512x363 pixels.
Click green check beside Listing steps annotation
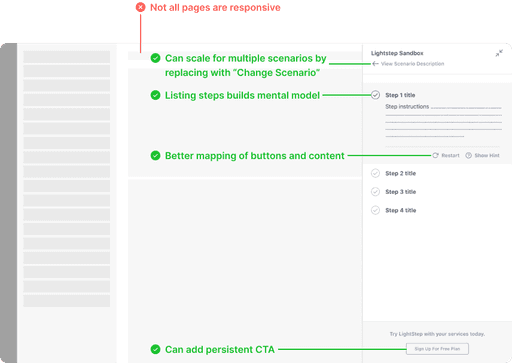[155, 95]
